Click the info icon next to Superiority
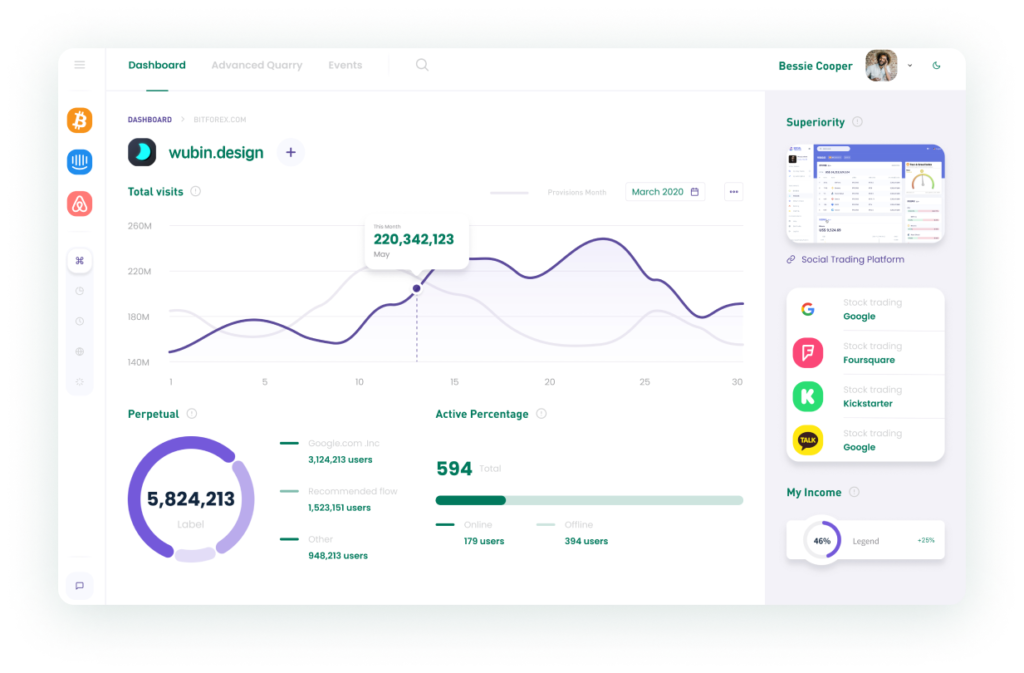Screen dimensions: 1024x673 pos(857,121)
